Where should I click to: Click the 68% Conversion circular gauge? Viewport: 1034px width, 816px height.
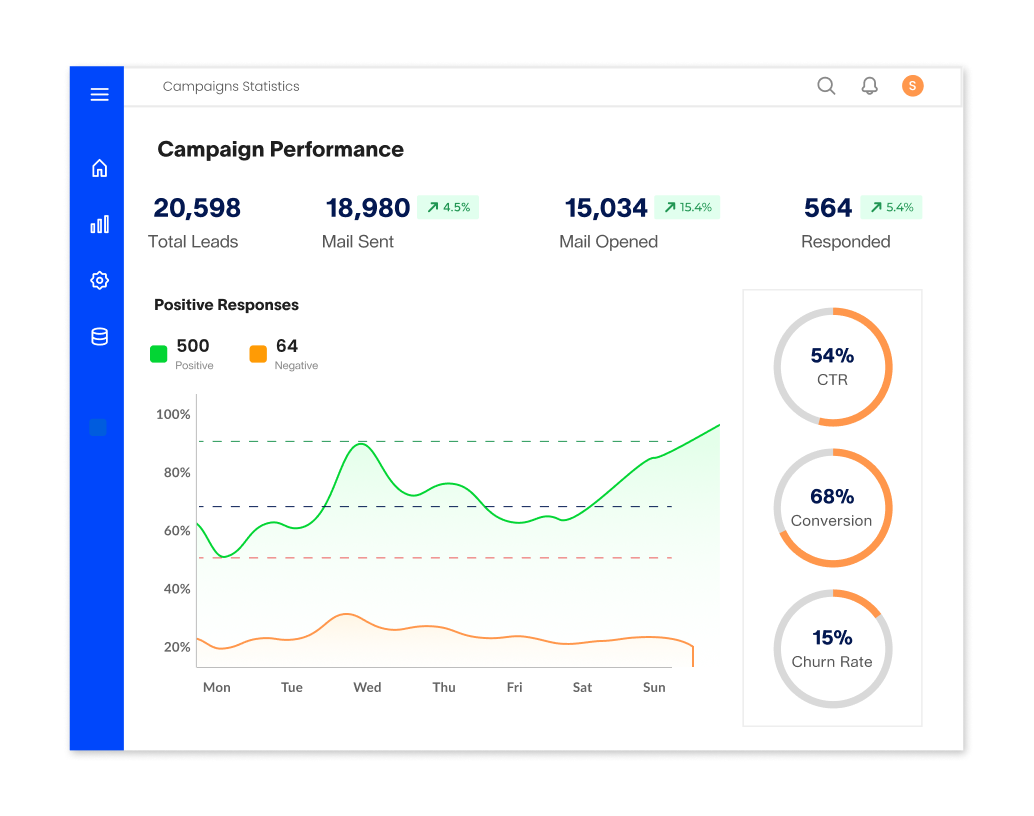point(833,508)
